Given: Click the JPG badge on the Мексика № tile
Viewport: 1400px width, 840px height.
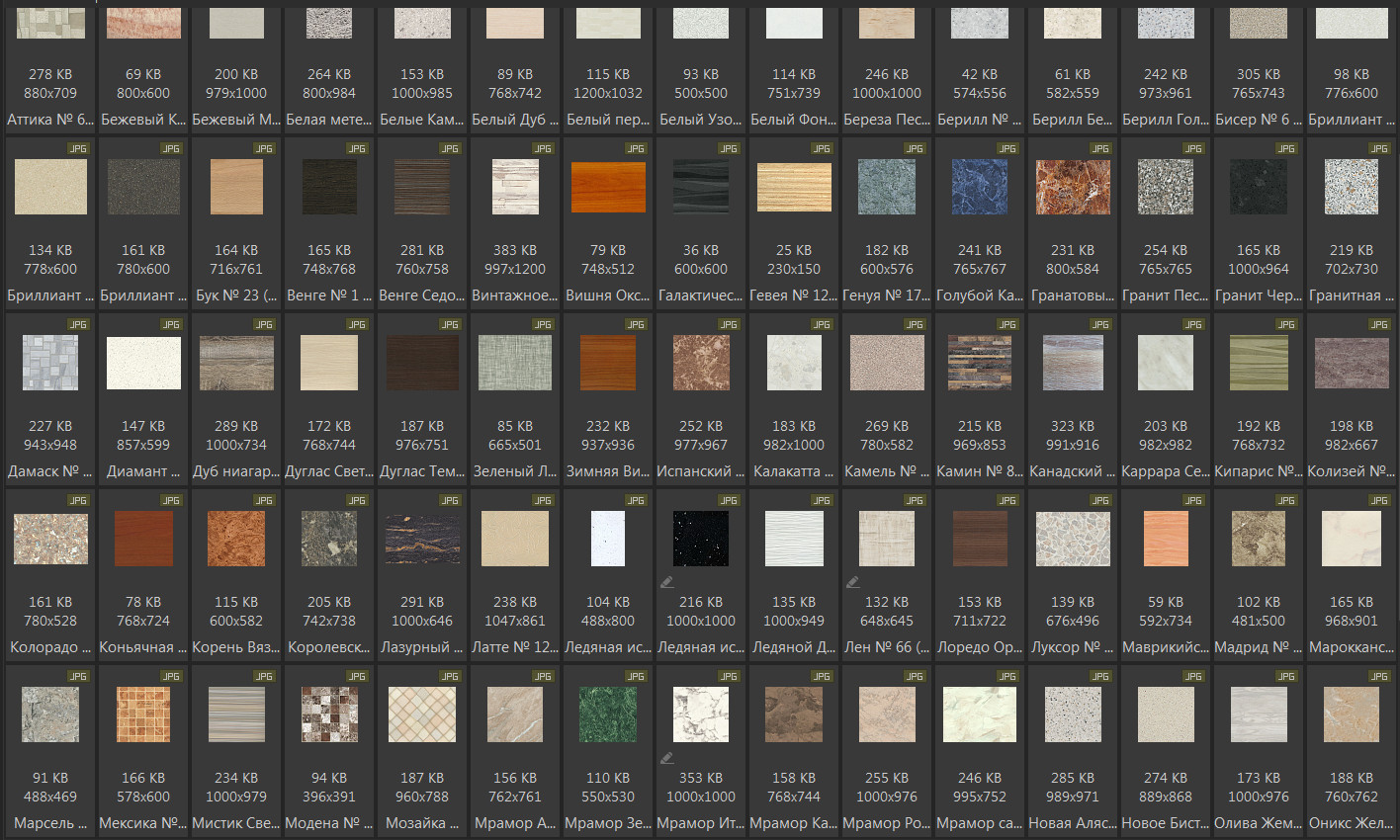Looking at the screenshot, I should tap(171, 676).
